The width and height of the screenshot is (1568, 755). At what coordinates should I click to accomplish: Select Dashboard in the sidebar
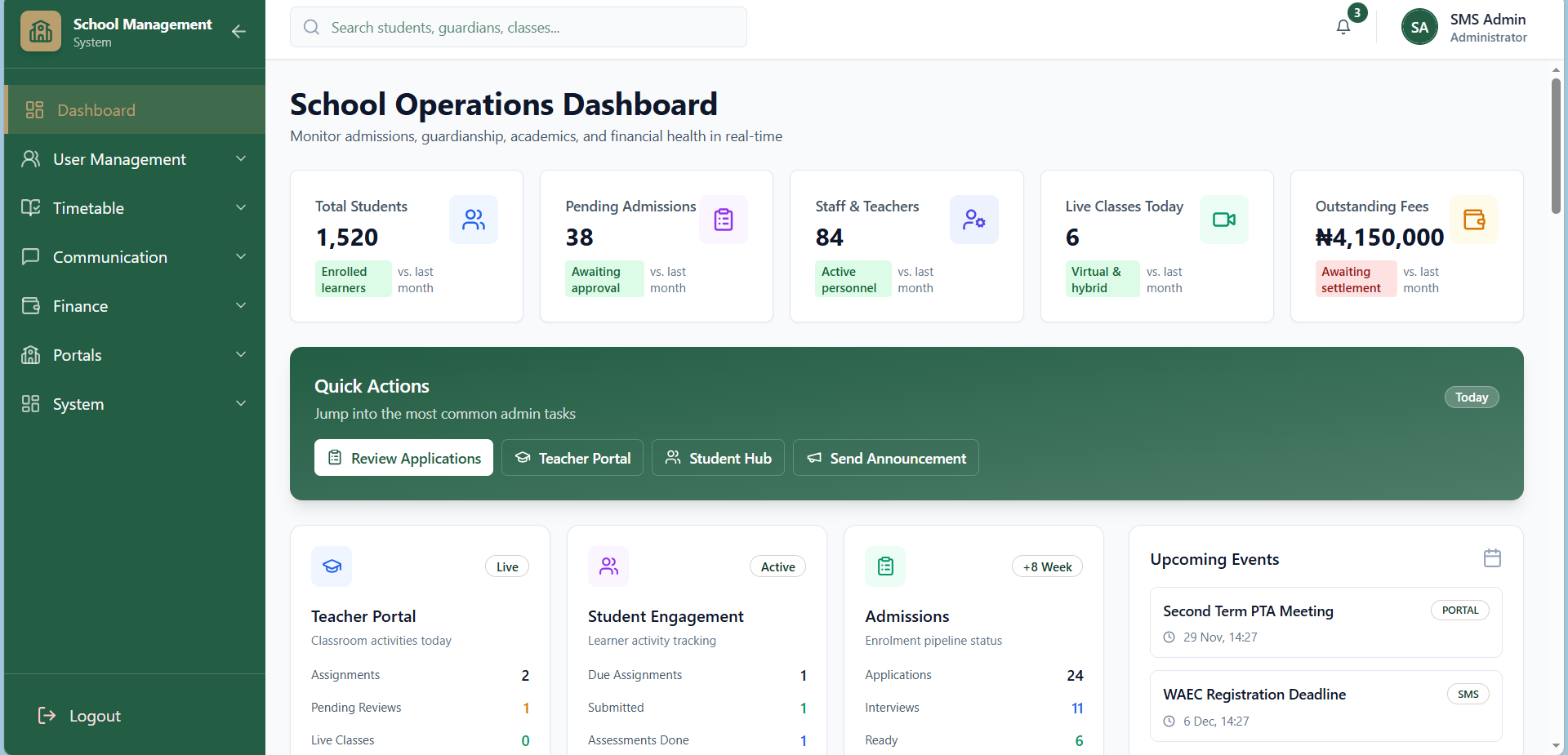(x=96, y=109)
